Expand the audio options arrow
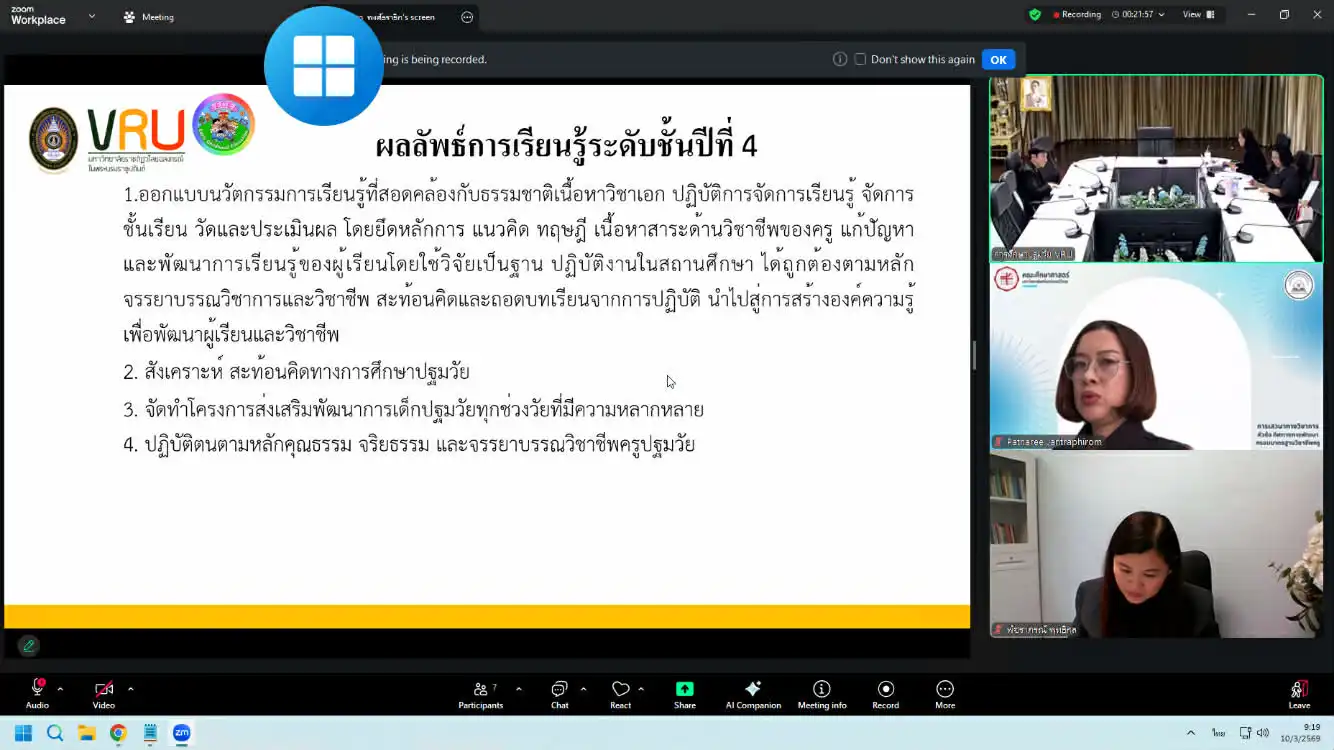Viewport: 1334px width, 750px height. tap(60, 689)
